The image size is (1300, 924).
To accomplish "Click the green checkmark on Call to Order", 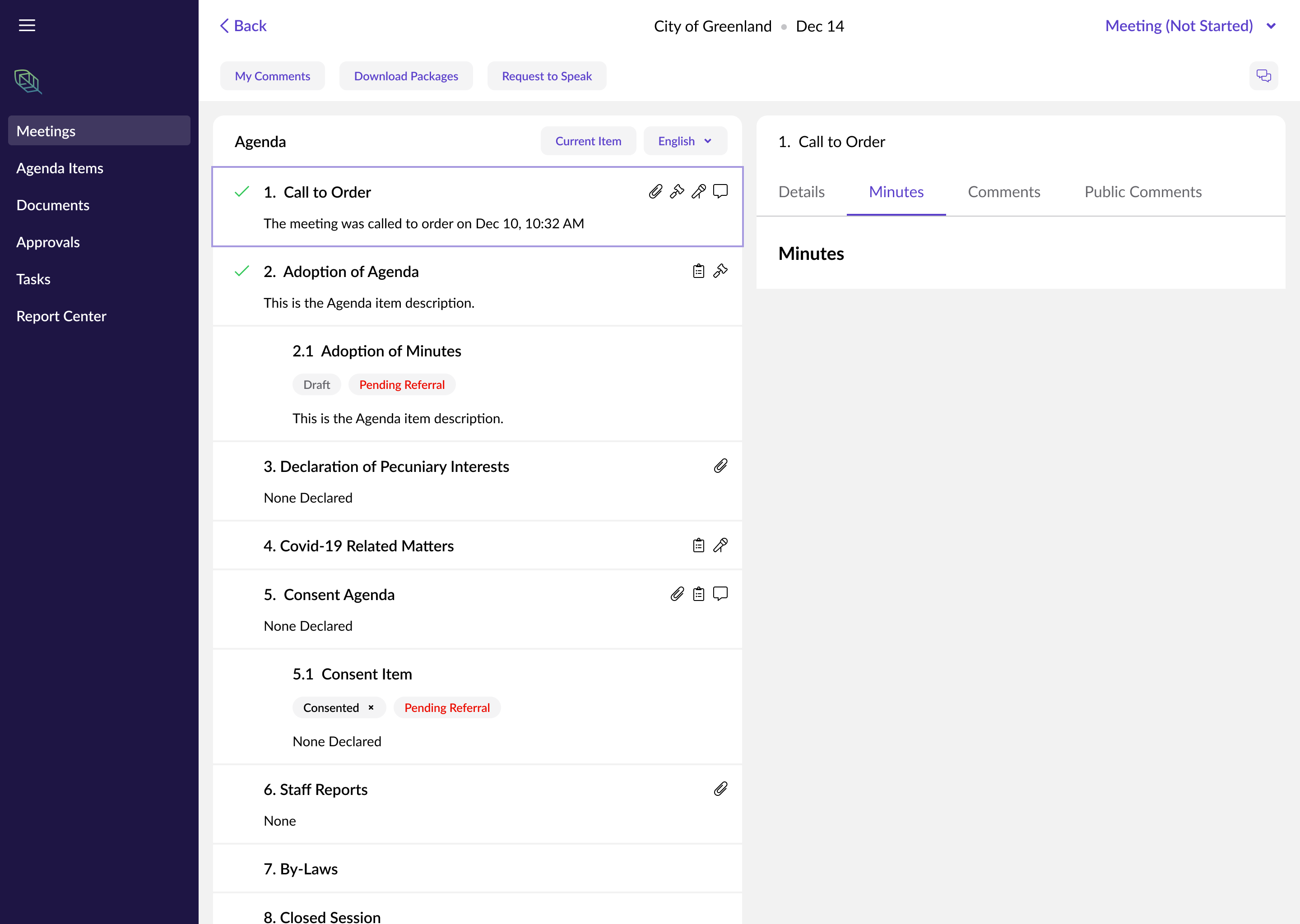I will point(242,192).
